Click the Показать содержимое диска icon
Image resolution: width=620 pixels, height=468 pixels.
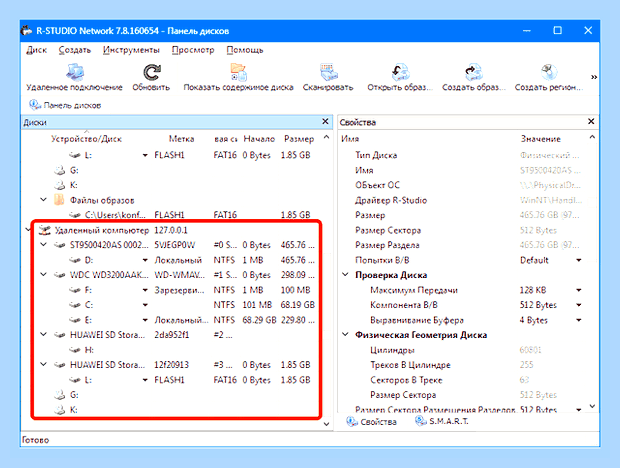pyautogui.click(x=239, y=72)
